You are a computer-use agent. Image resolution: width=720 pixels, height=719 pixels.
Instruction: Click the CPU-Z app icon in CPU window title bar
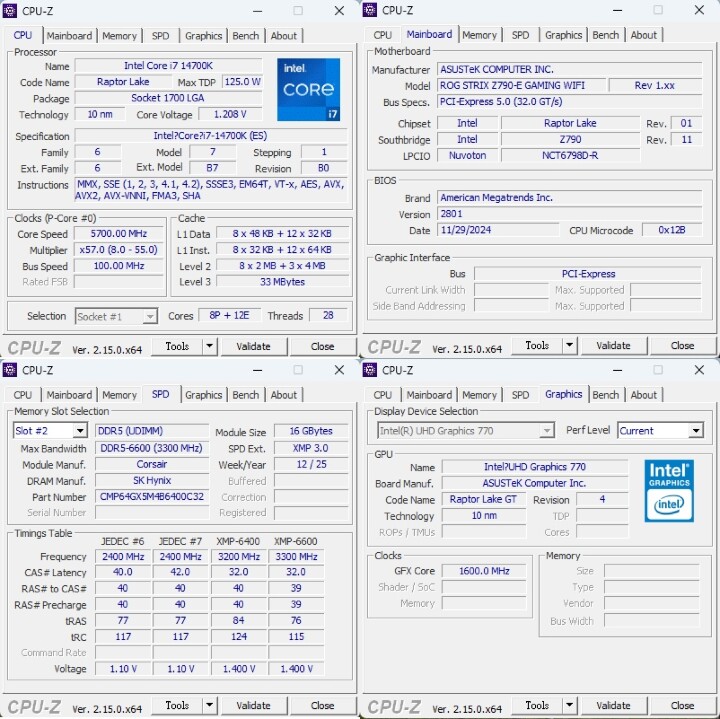pos(10,11)
